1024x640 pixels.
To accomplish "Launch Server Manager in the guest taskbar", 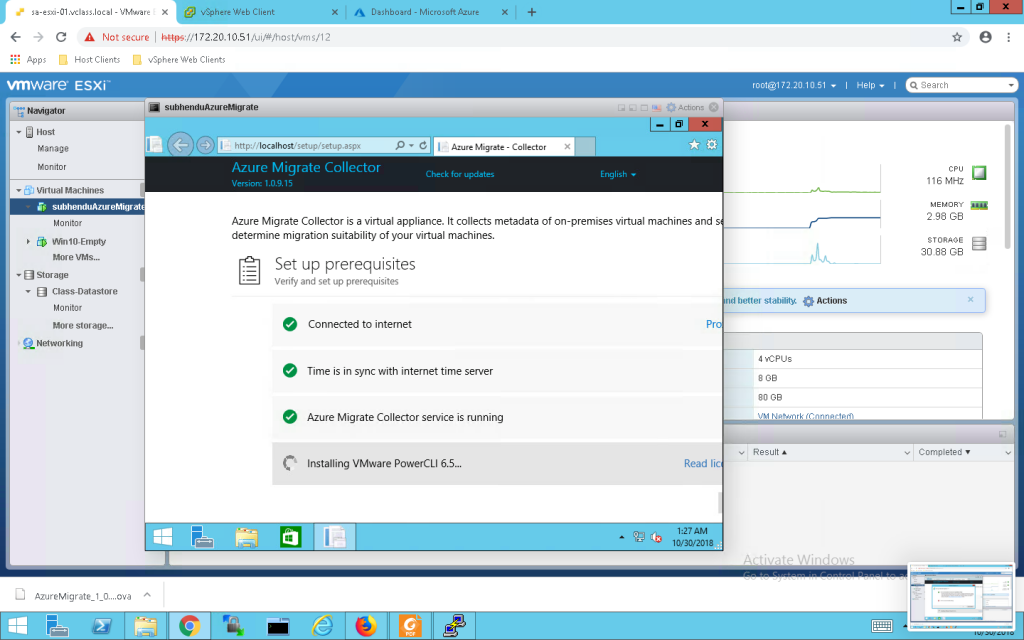I will coord(202,537).
